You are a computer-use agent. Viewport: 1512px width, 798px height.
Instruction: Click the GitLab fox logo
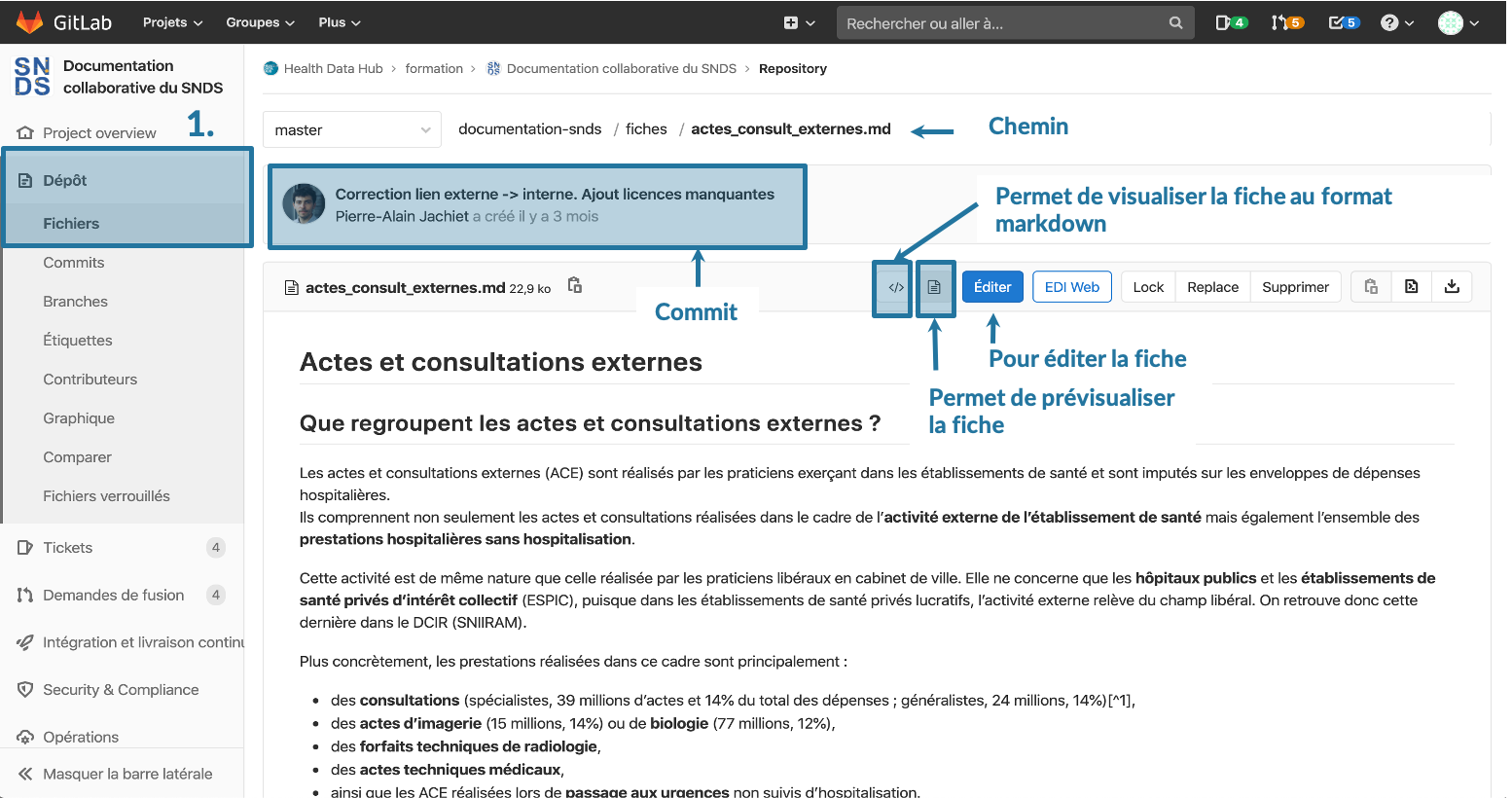tap(30, 22)
